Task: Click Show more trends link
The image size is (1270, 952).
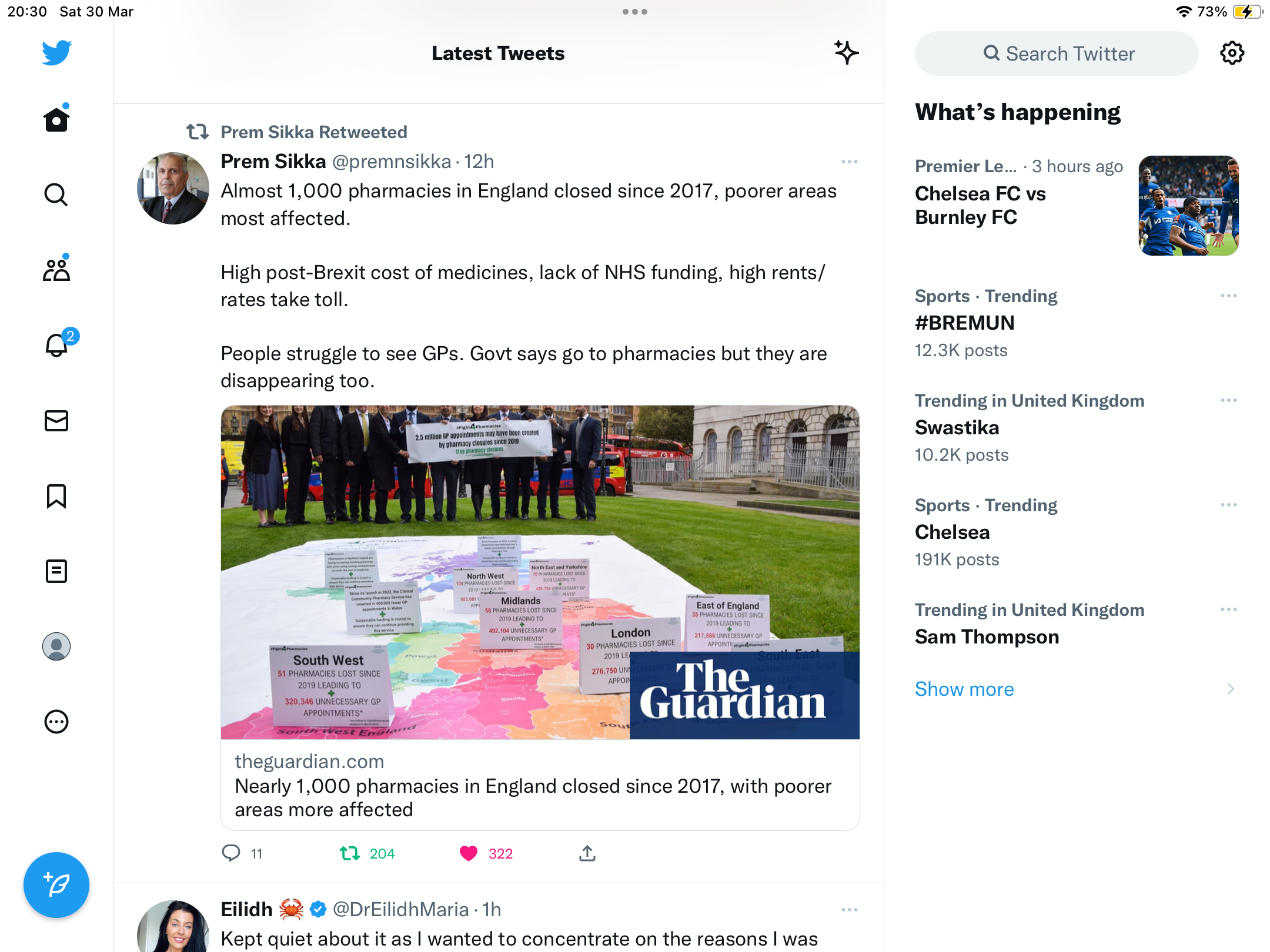Action: [x=964, y=689]
